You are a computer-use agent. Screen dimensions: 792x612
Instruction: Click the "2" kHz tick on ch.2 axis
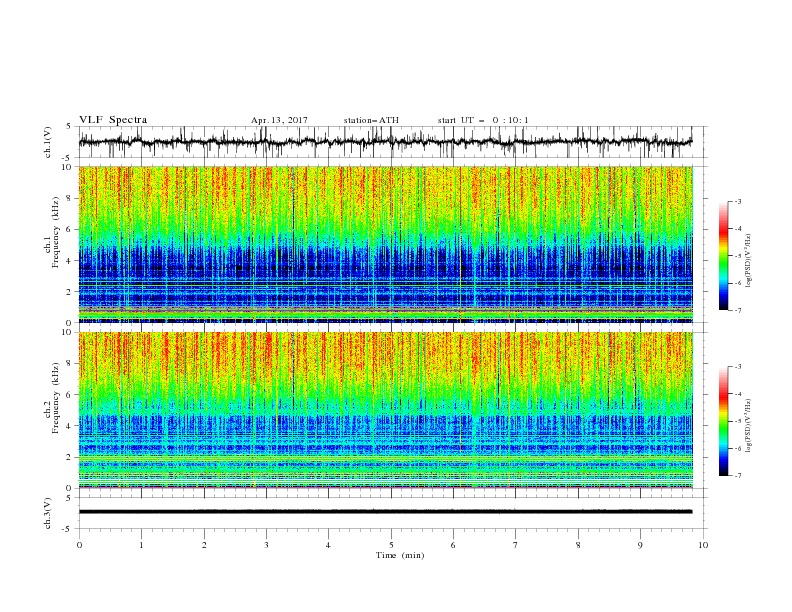click(70, 457)
